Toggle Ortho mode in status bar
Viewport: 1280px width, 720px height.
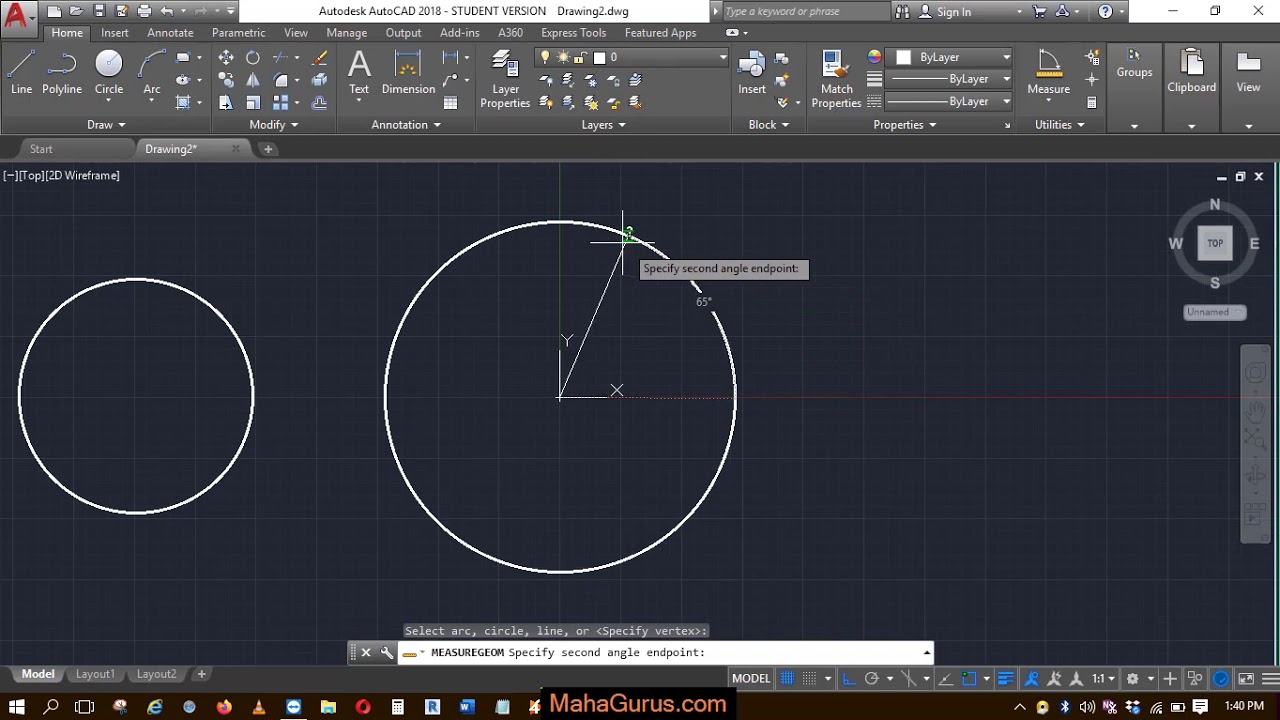(x=848, y=679)
